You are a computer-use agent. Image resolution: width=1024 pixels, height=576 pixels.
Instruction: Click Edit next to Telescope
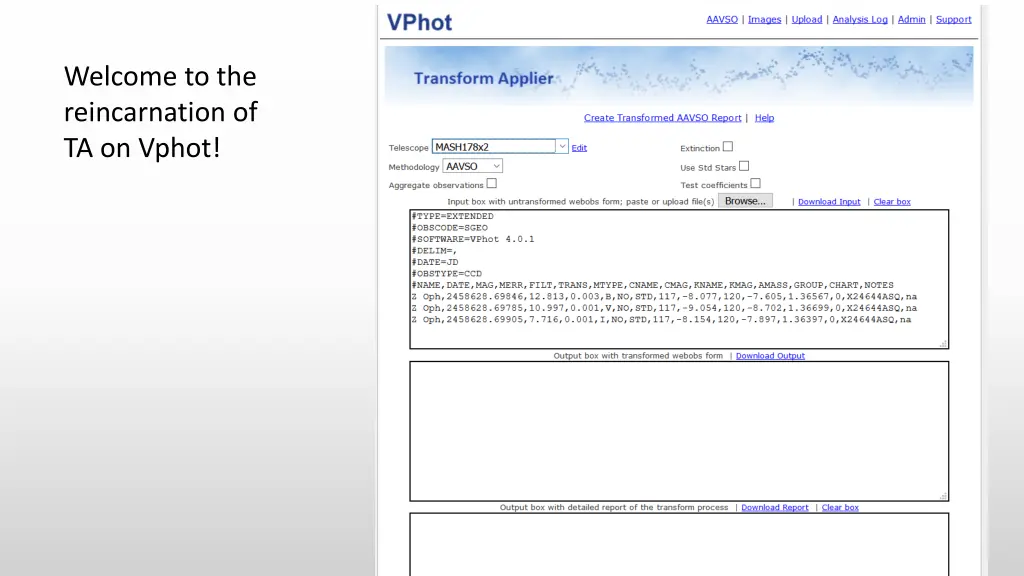pos(579,148)
